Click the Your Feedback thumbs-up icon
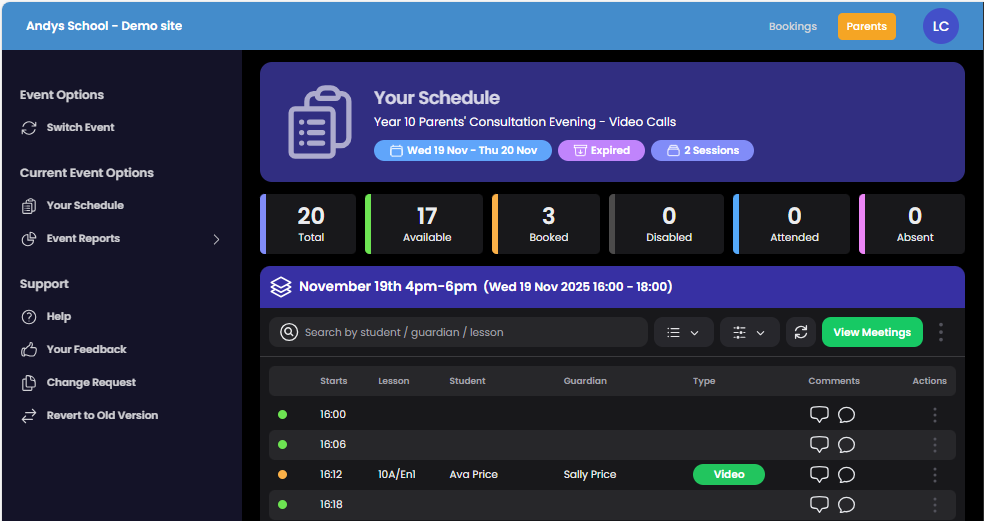This screenshot has height=521, width=984. click(x=29, y=350)
